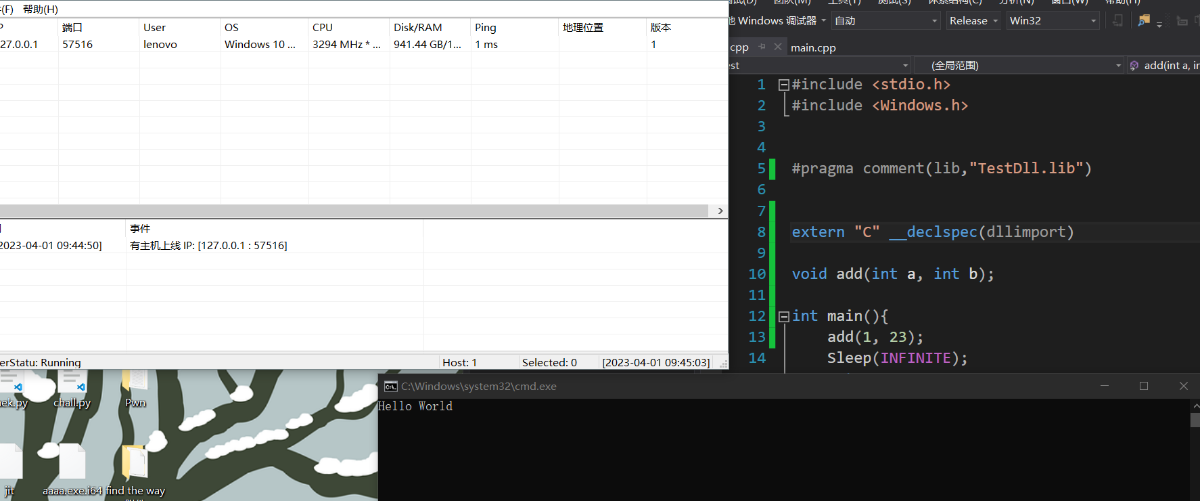Click the cmd.exe window title icon

coord(391,386)
